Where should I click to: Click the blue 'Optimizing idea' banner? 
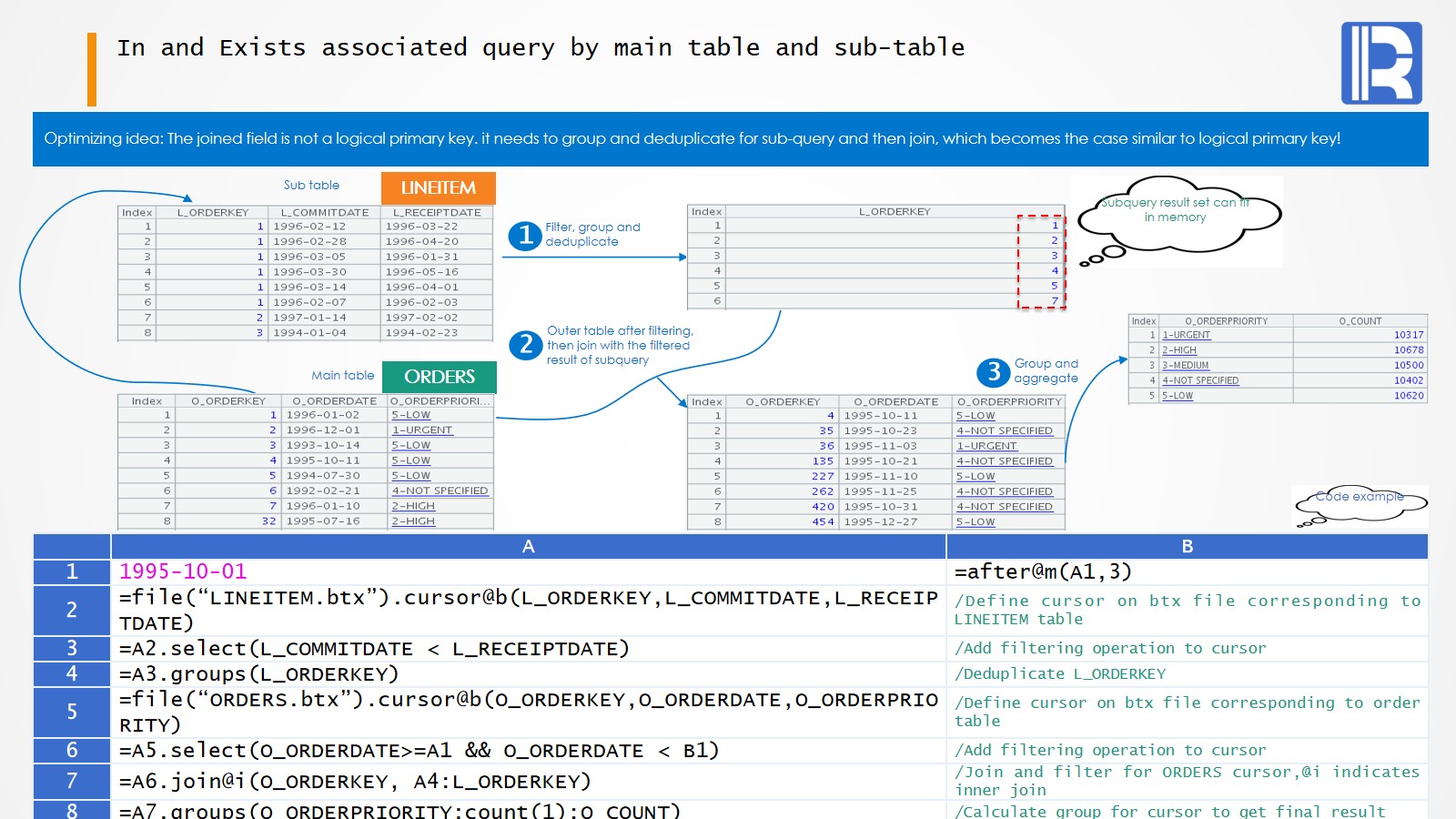tap(730, 139)
